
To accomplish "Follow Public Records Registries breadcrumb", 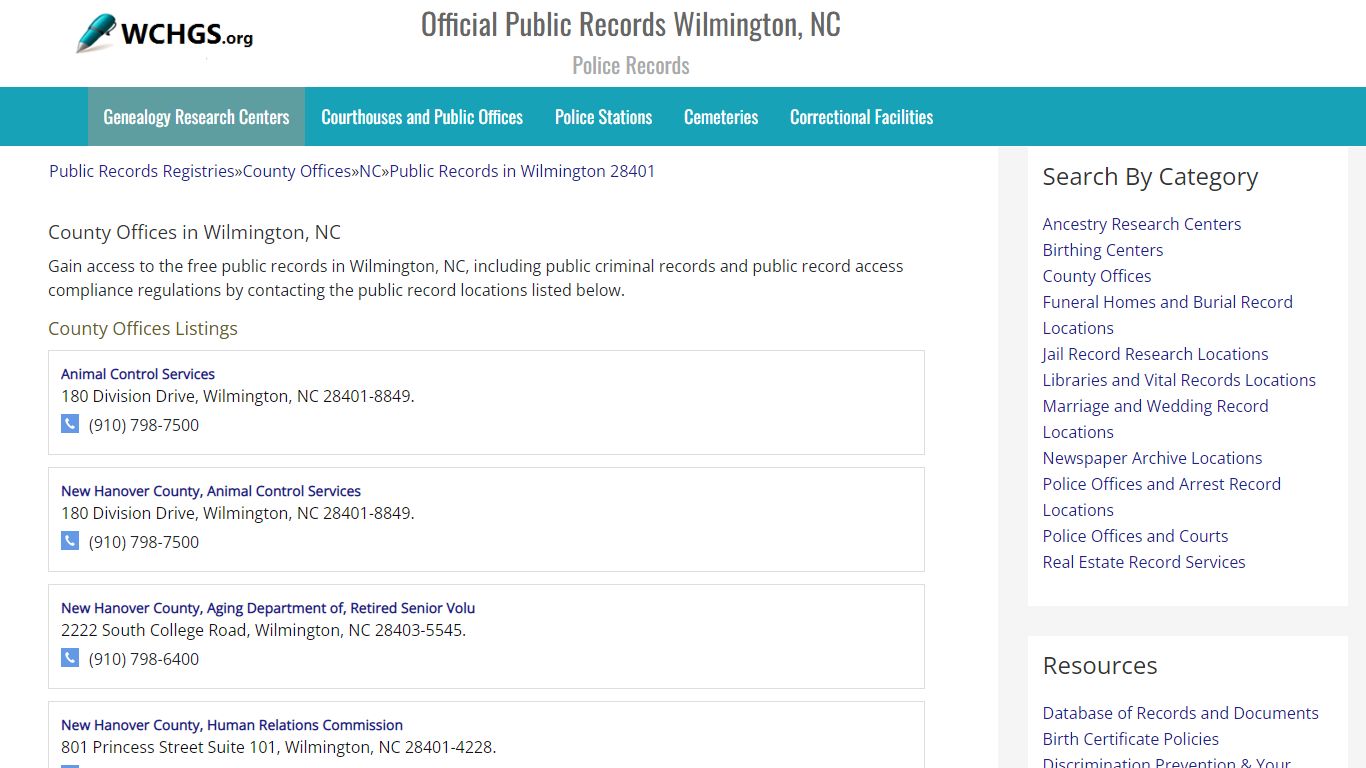I will 142,171.
